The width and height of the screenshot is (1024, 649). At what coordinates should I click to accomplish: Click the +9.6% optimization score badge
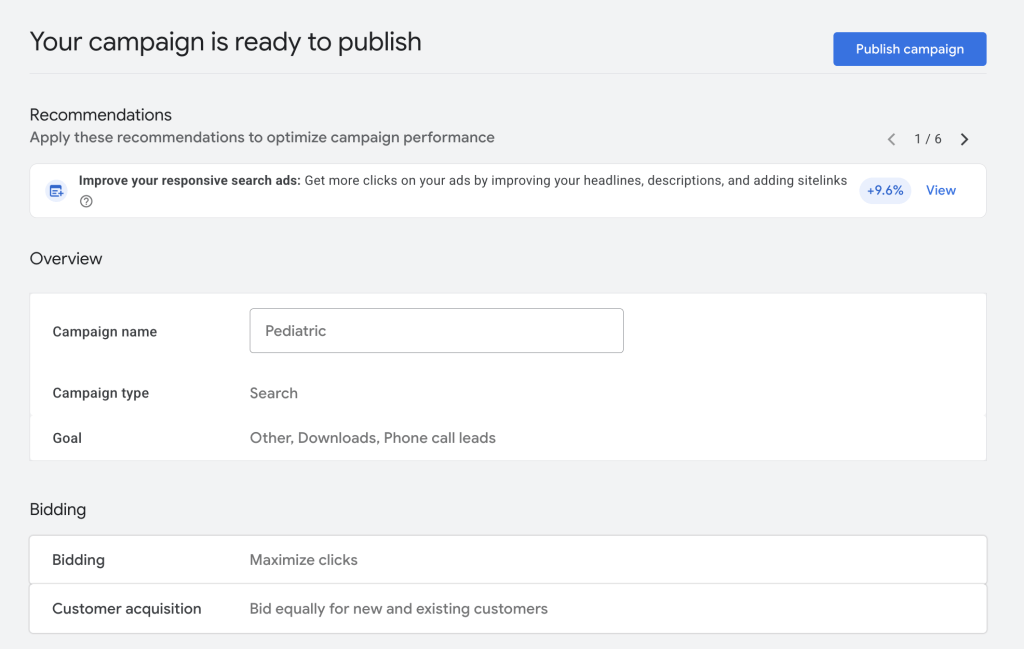click(885, 190)
